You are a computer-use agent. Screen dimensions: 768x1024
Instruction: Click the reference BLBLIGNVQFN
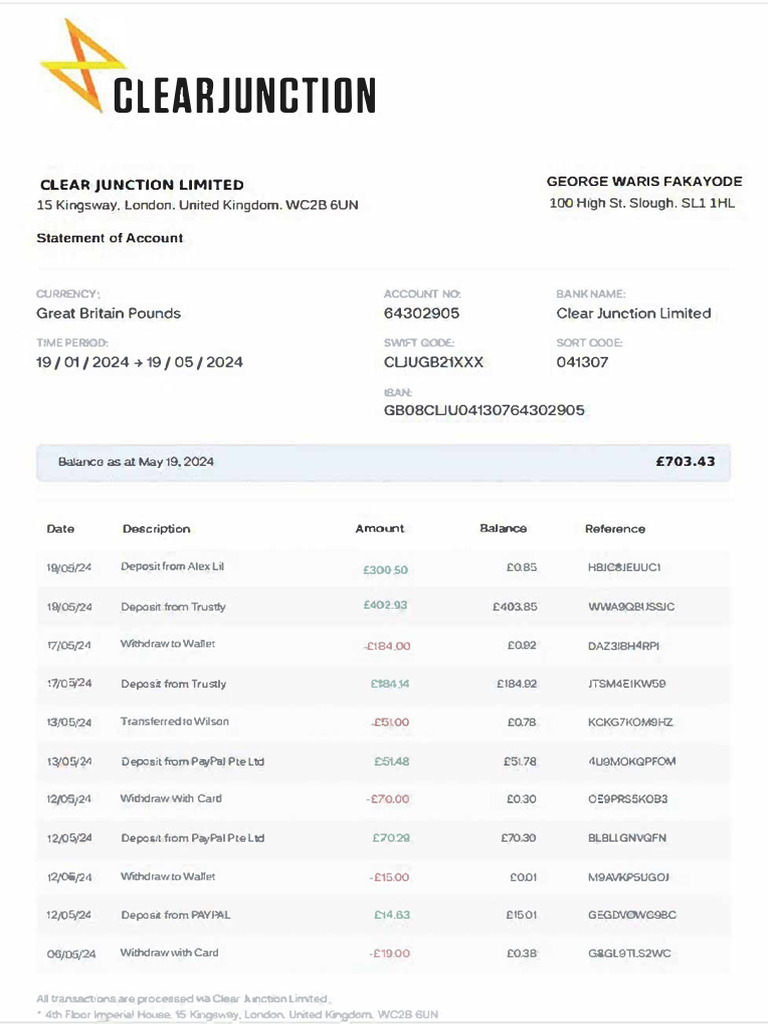[627, 838]
